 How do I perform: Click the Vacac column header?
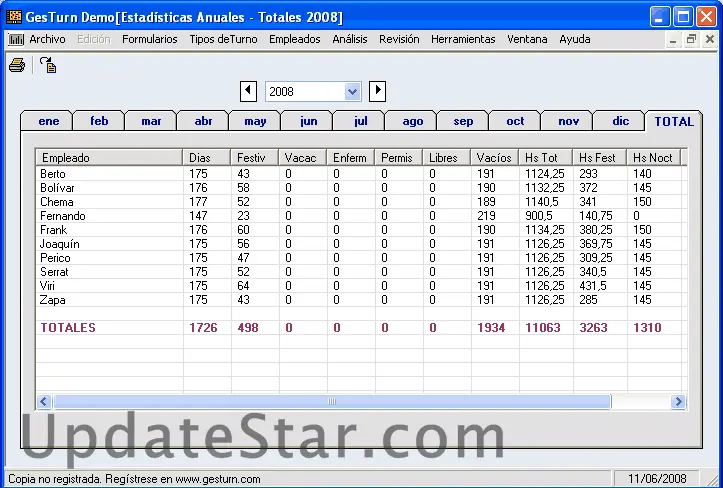302,158
